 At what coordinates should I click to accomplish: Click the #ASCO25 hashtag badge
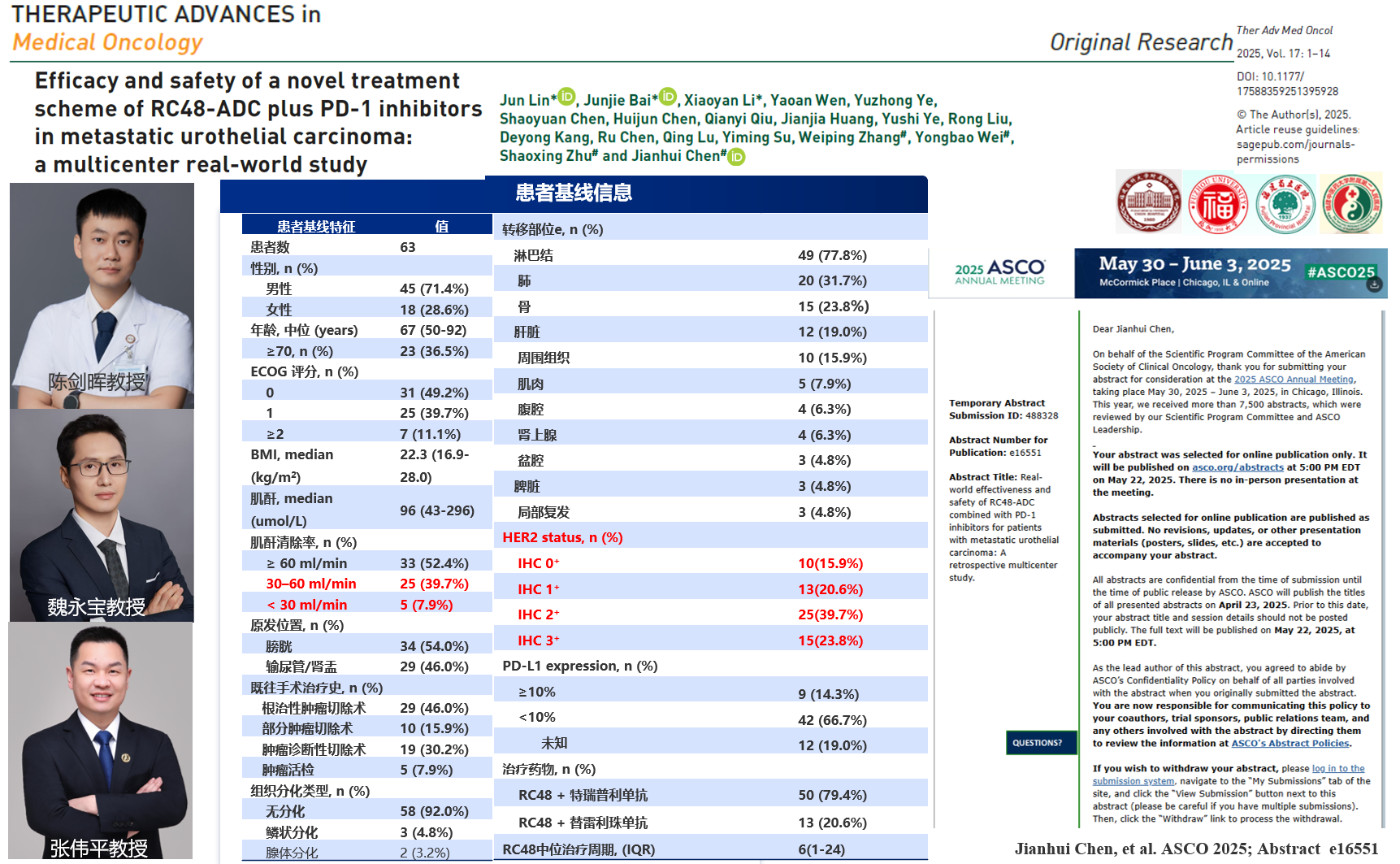[1341, 272]
